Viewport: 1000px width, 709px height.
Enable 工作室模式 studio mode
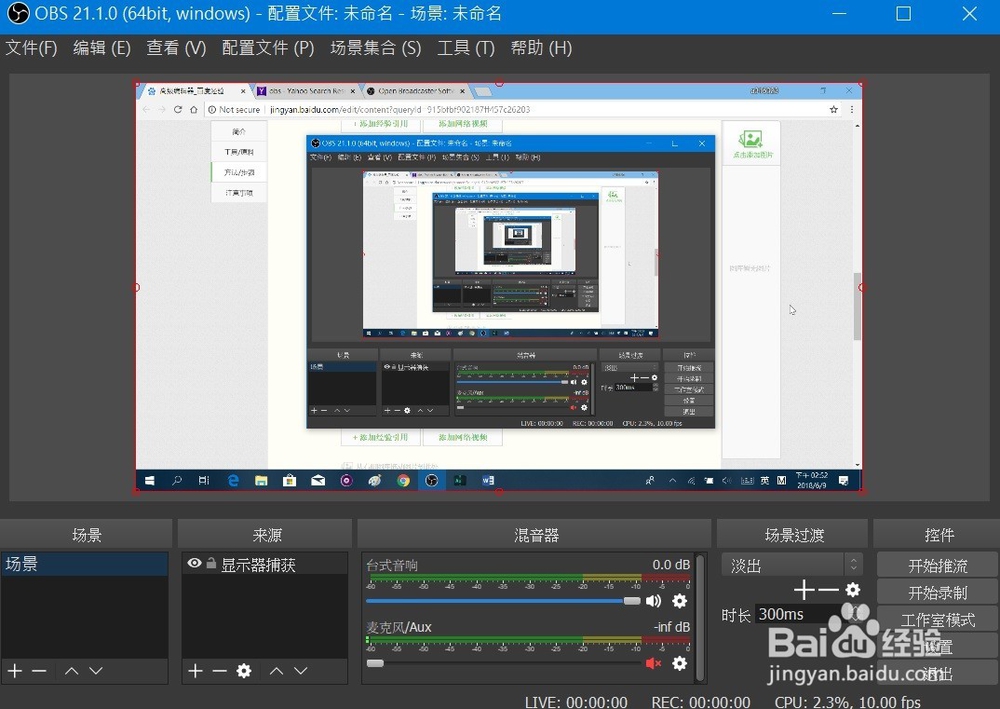pyautogui.click(x=937, y=620)
